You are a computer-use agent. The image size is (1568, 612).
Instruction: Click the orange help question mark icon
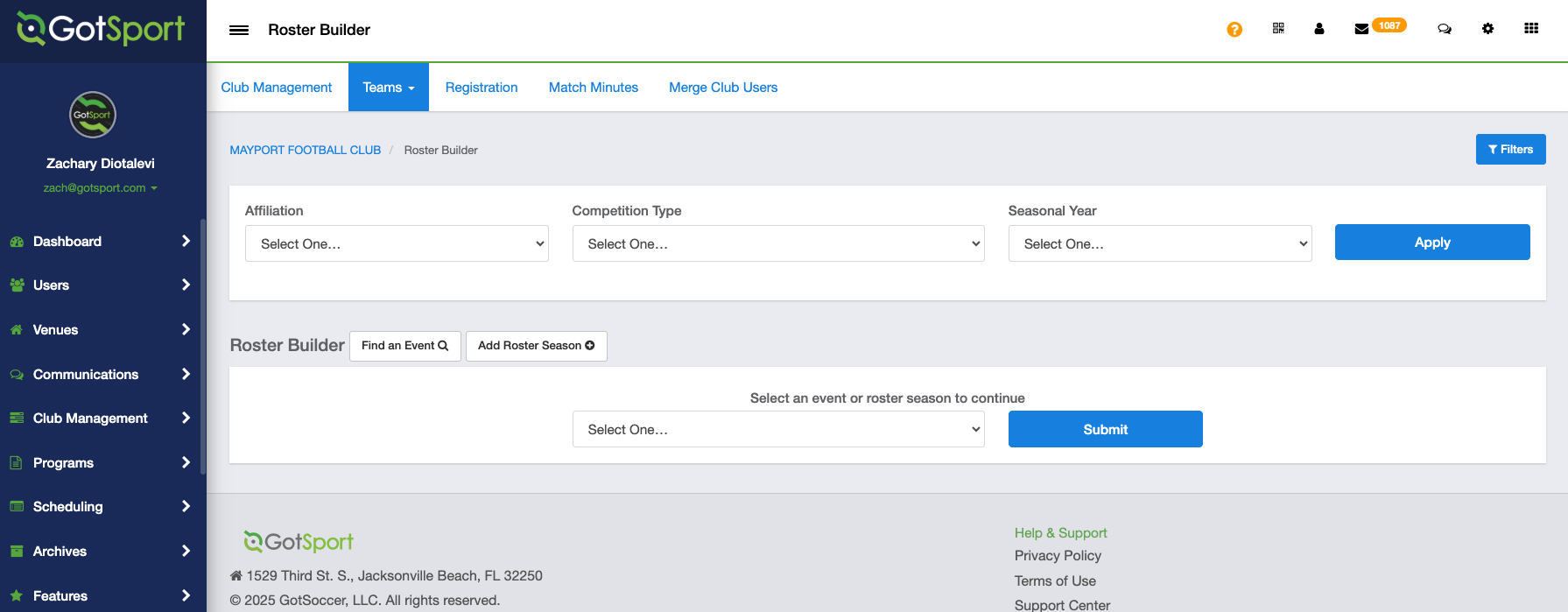[x=1234, y=30]
